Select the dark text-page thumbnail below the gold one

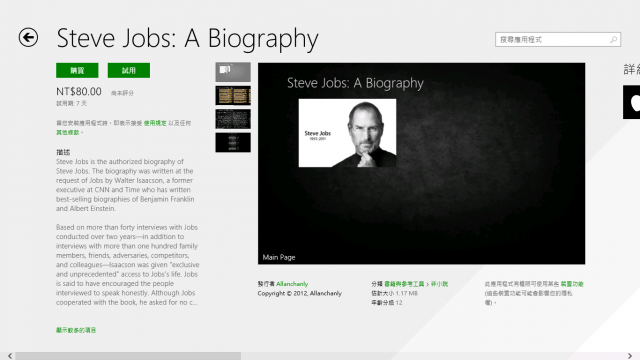(233, 119)
